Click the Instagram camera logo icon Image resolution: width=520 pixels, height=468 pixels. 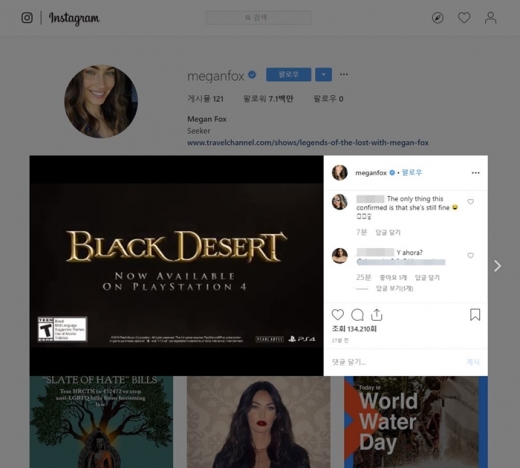[27, 18]
